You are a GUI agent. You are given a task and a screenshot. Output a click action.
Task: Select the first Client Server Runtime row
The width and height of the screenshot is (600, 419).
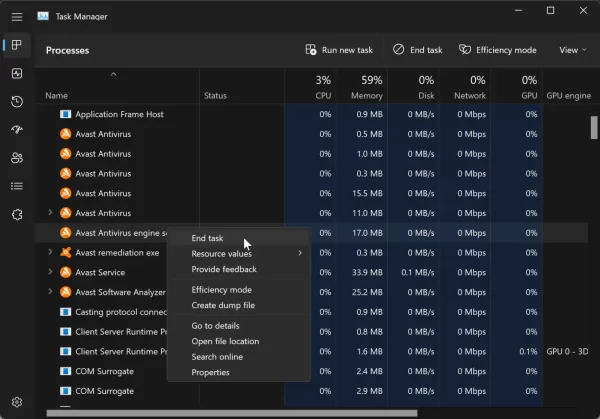312,332
